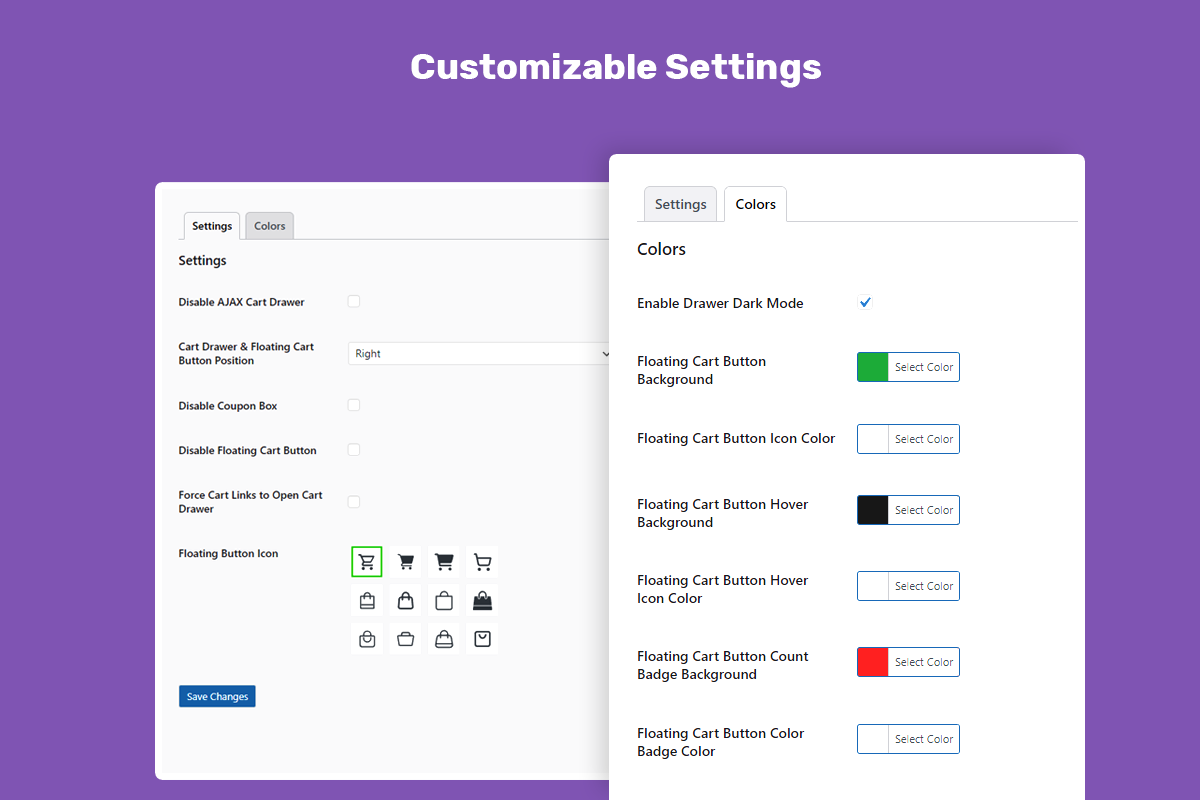The image size is (1200, 800).
Task: Choose the basket-shaped tote icon
Action: click(x=405, y=638)
